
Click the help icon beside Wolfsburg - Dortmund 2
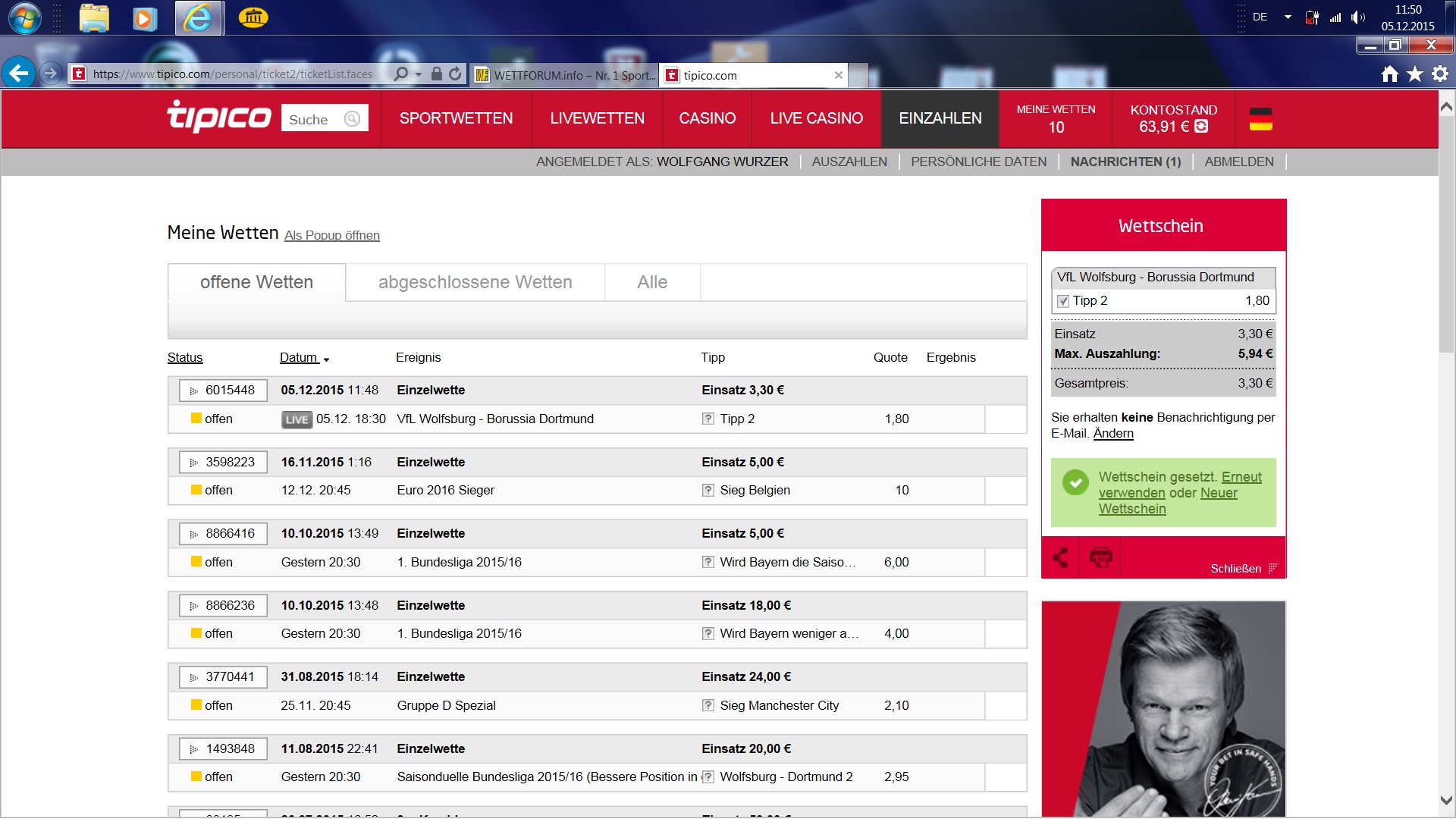[708, 777]
